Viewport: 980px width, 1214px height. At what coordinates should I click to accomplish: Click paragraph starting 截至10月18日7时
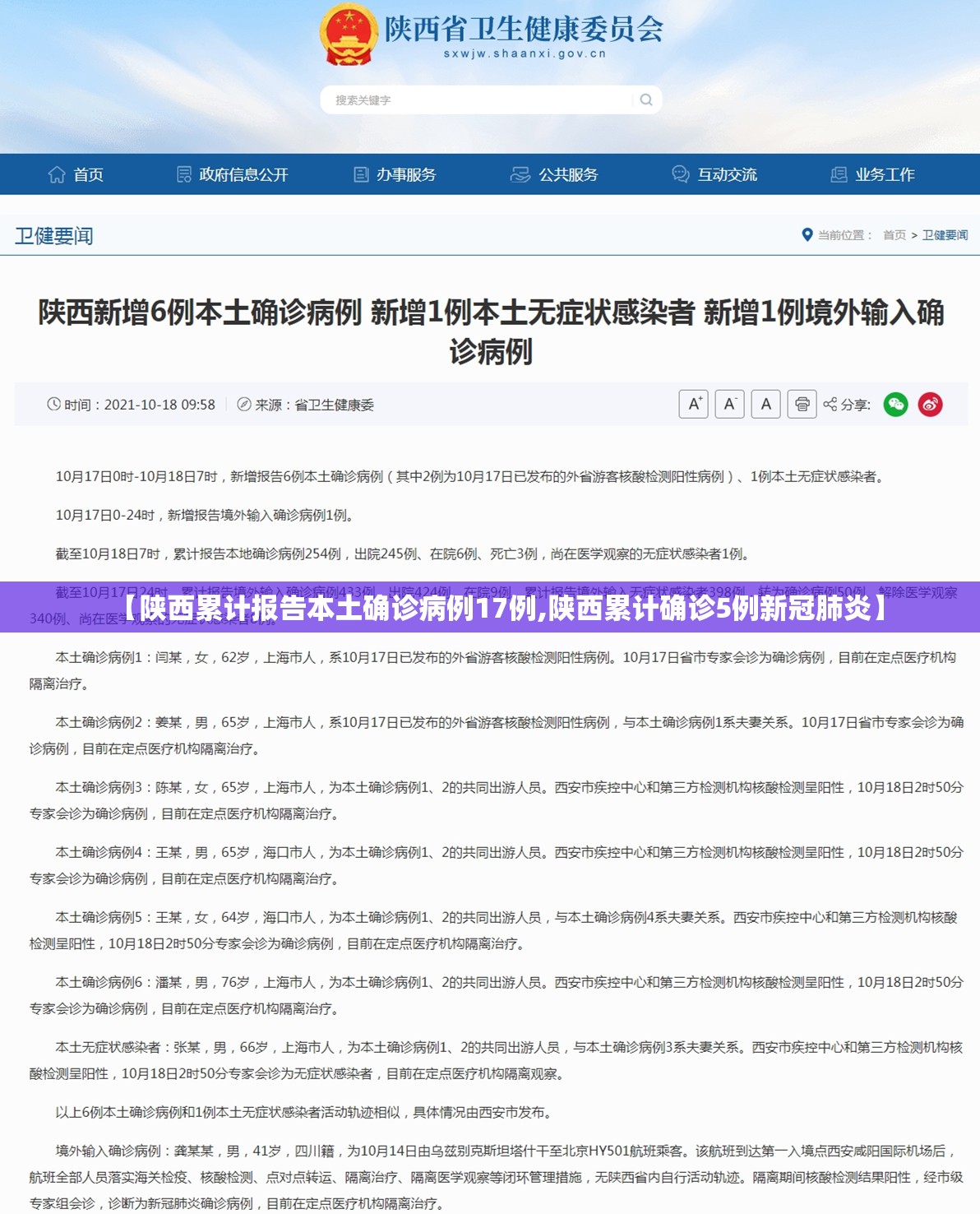404,554
